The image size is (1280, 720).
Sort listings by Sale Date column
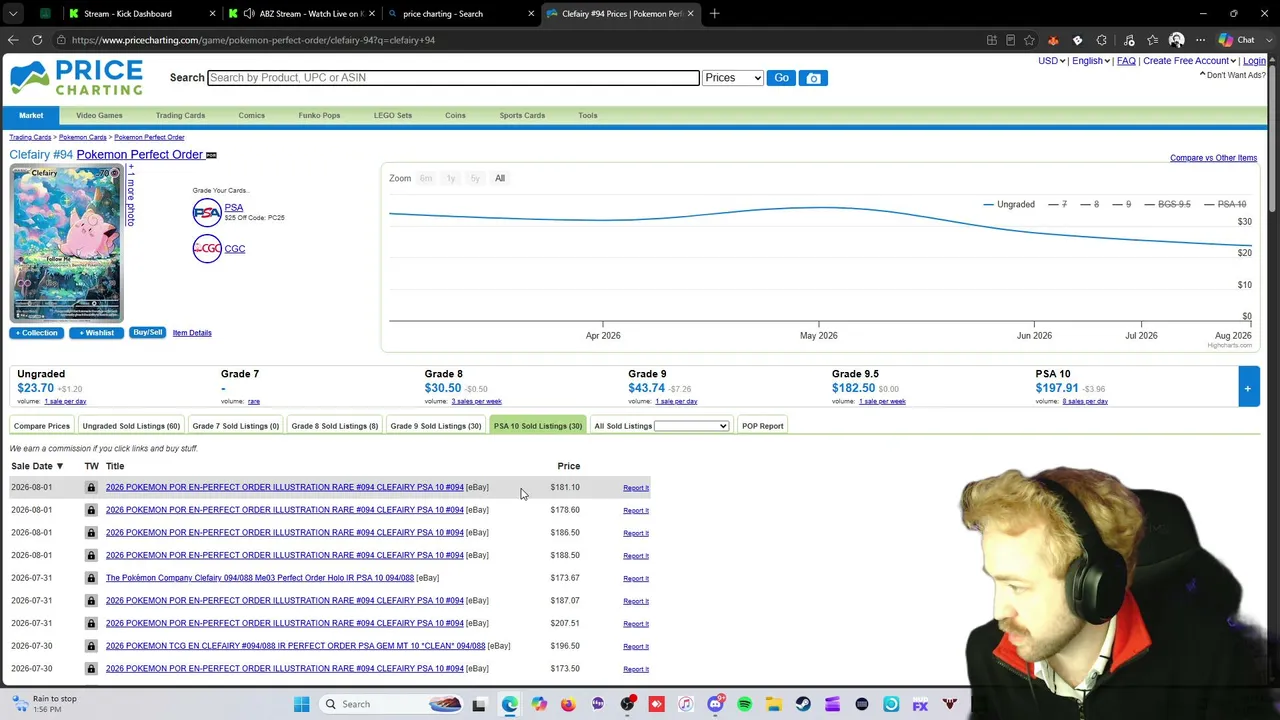click(x=37, y=466)
